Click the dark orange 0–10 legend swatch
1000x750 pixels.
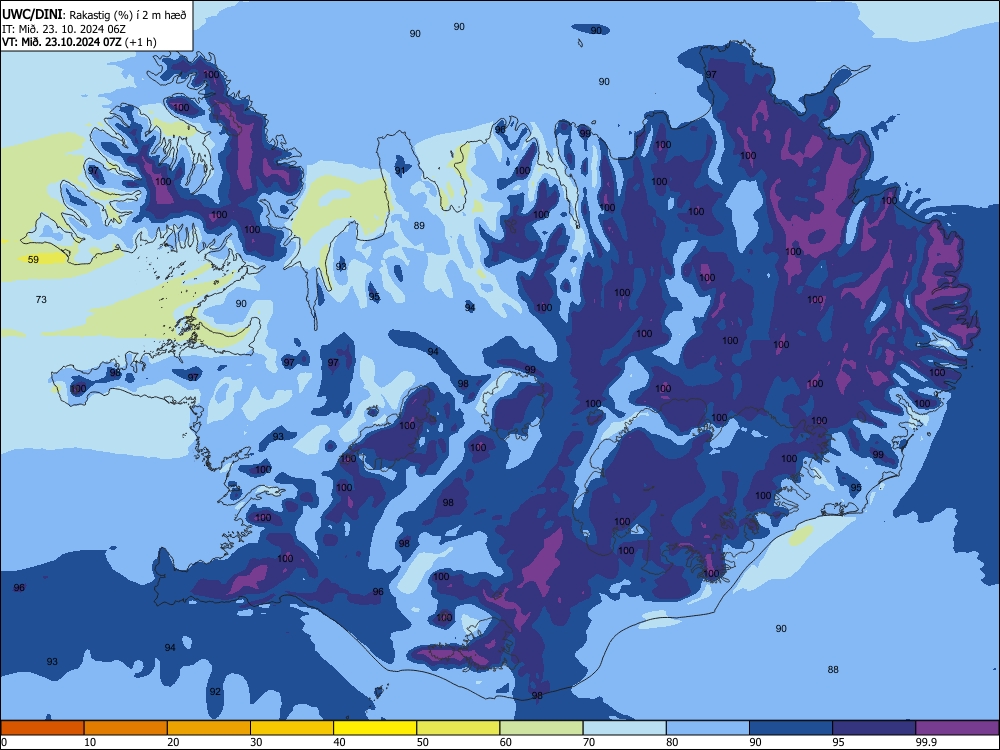[x=42, y=728]
